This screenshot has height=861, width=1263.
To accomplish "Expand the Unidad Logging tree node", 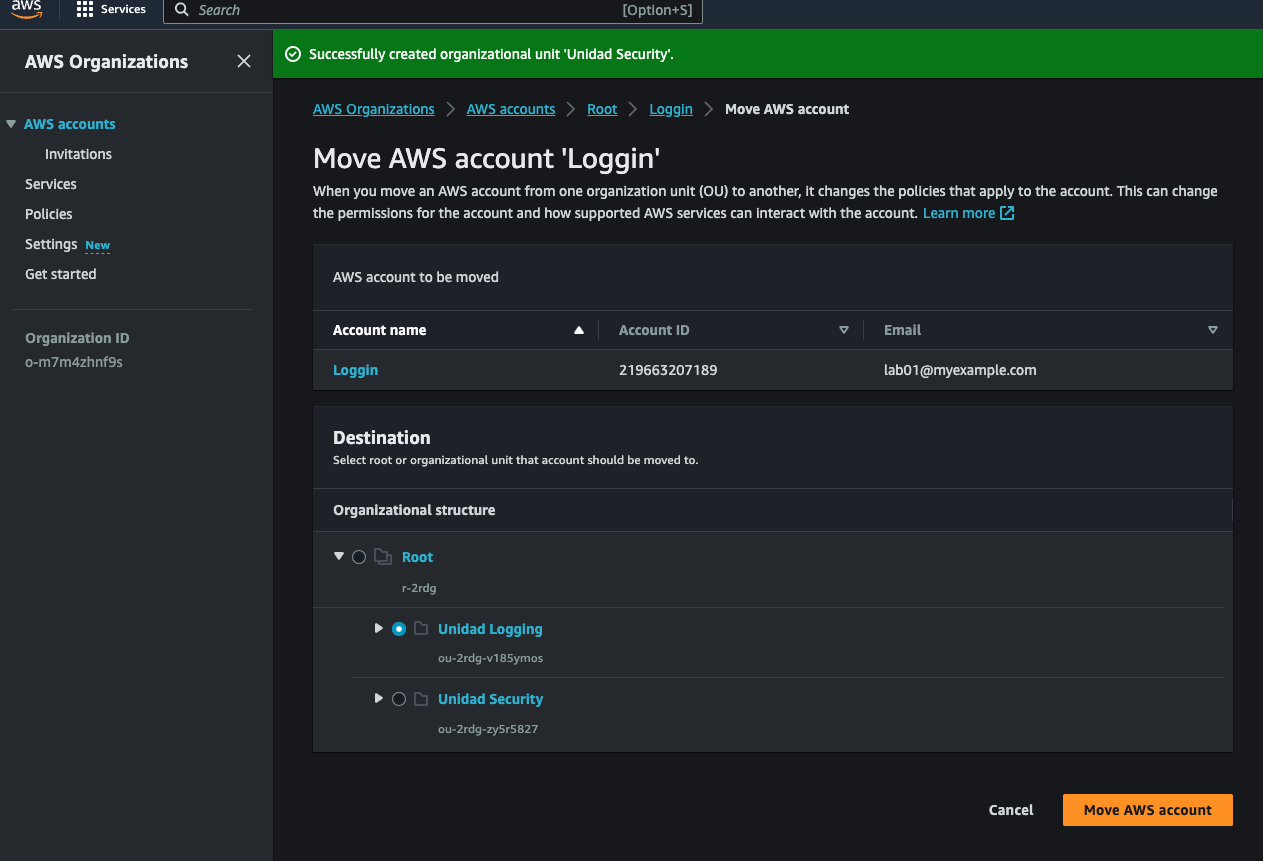I will (378, 628).
